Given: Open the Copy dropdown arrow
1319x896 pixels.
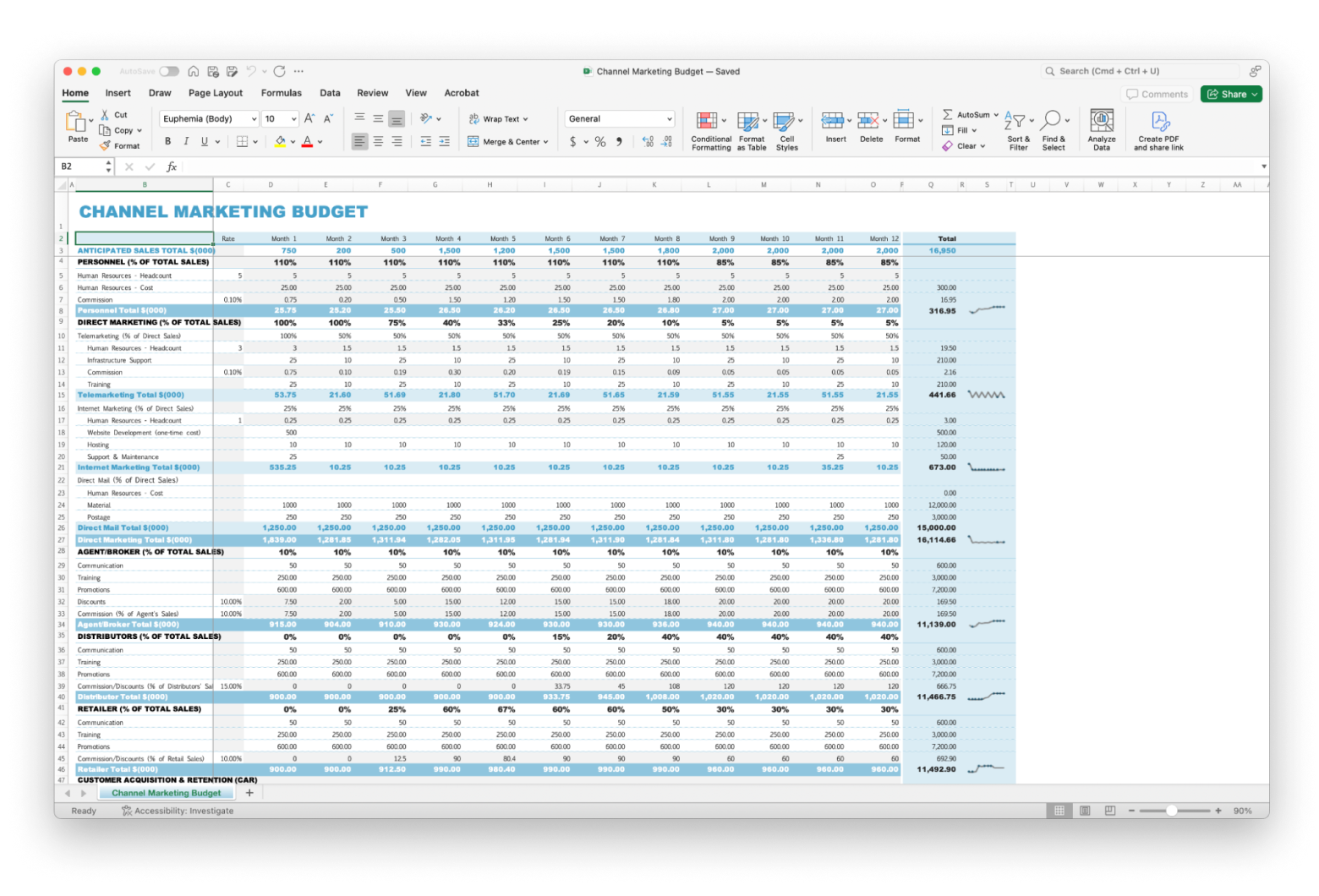Looking at the screenshot, I should (140, 130).
